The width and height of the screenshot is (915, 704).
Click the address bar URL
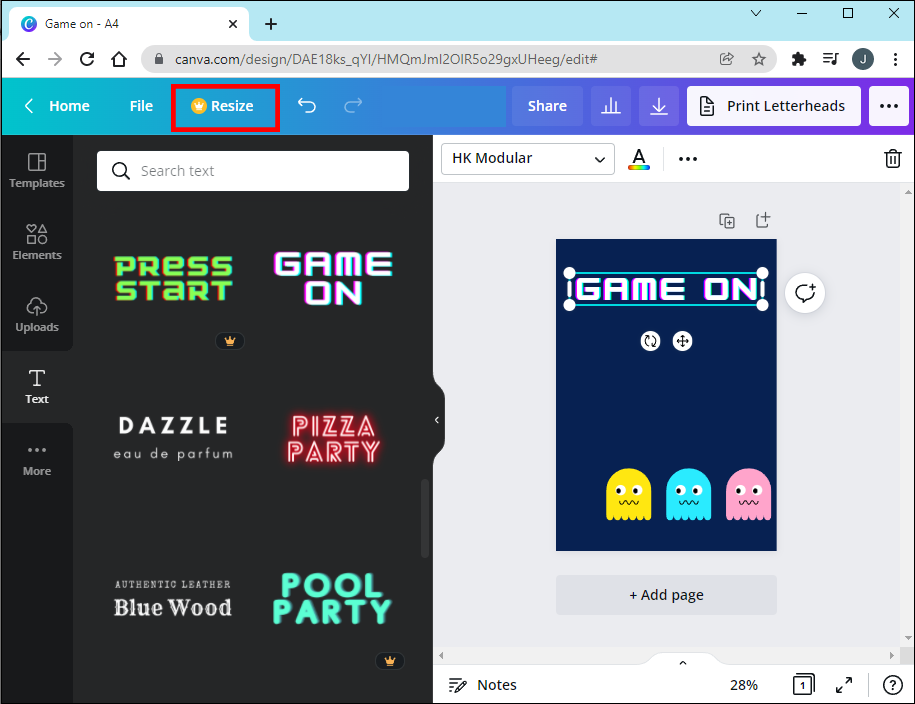[x=386, y=59]
